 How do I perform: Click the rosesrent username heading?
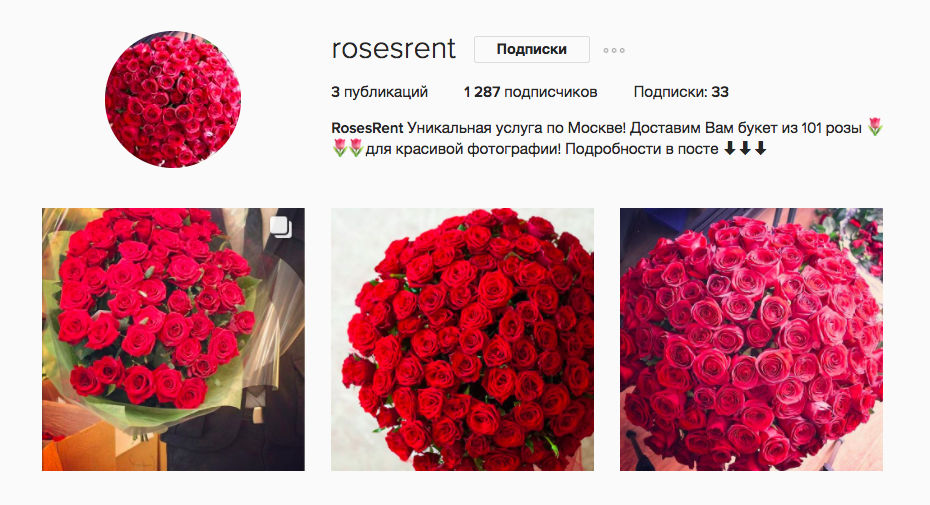pos(394,49)
